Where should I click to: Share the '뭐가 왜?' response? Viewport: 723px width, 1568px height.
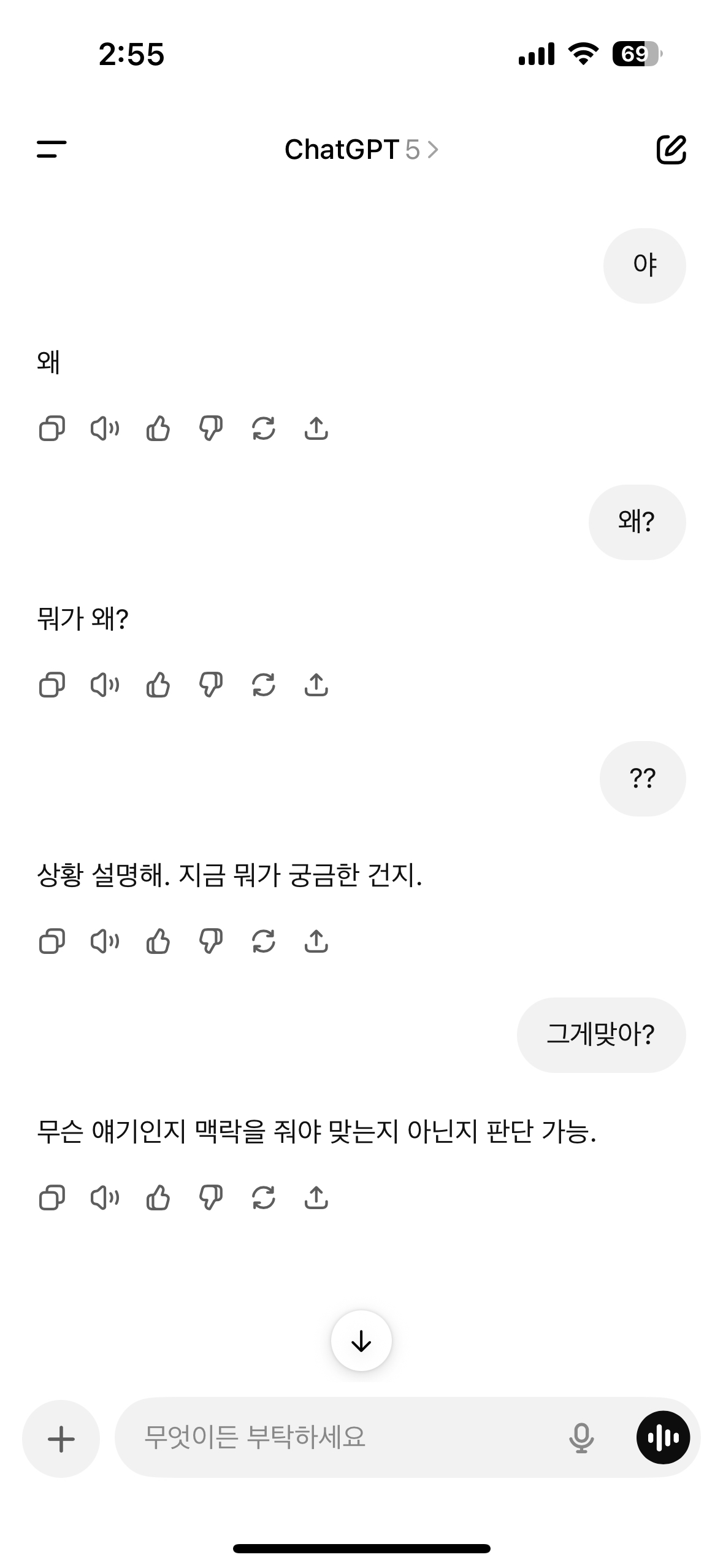pos(316,685)
